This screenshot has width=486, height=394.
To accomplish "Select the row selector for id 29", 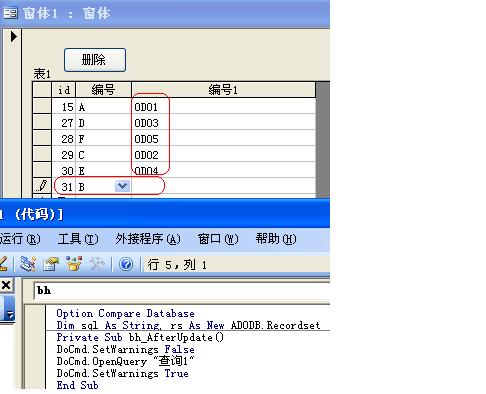I will [x=42, y=154].
